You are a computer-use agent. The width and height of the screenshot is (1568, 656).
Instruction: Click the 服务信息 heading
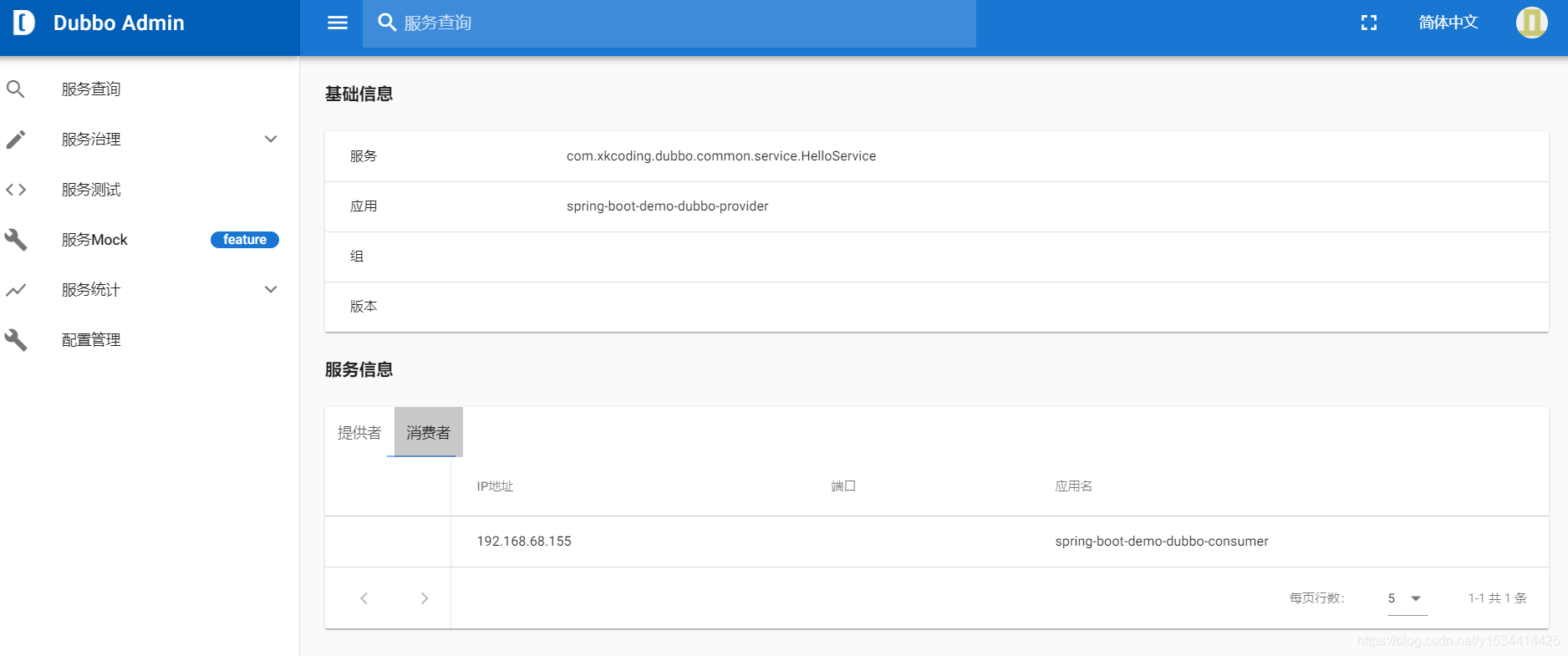(x=359, y=369)
